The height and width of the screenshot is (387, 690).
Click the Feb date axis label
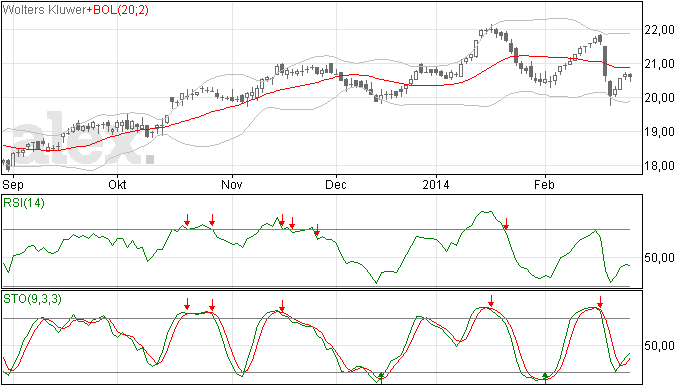click(x=544, y=184)
